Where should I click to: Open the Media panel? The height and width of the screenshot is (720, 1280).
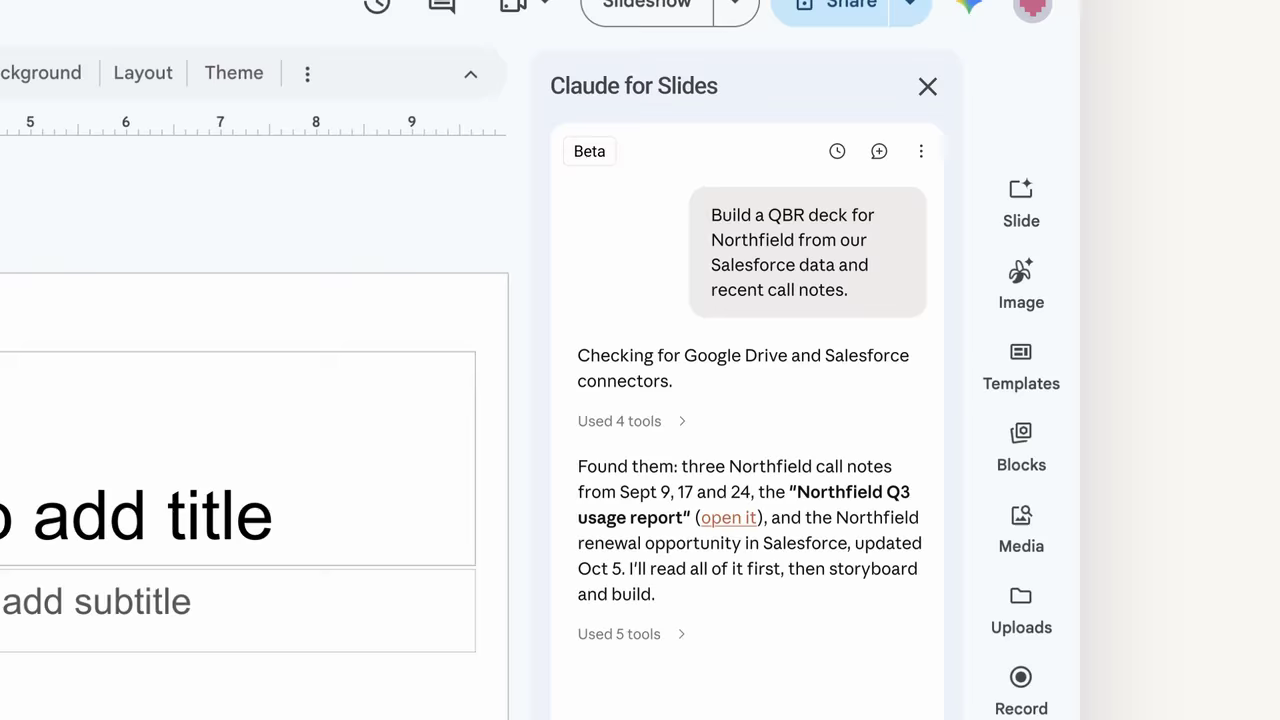tap(1021, 529)
